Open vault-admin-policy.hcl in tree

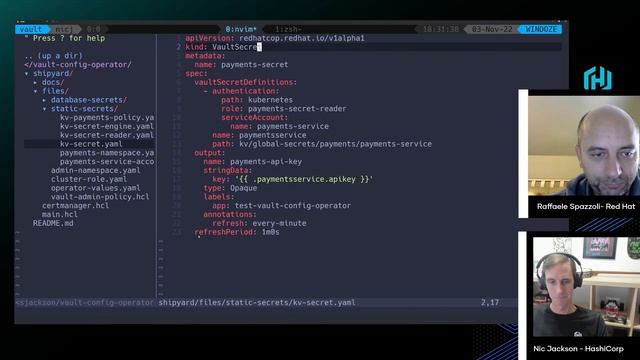click(100, 197)
